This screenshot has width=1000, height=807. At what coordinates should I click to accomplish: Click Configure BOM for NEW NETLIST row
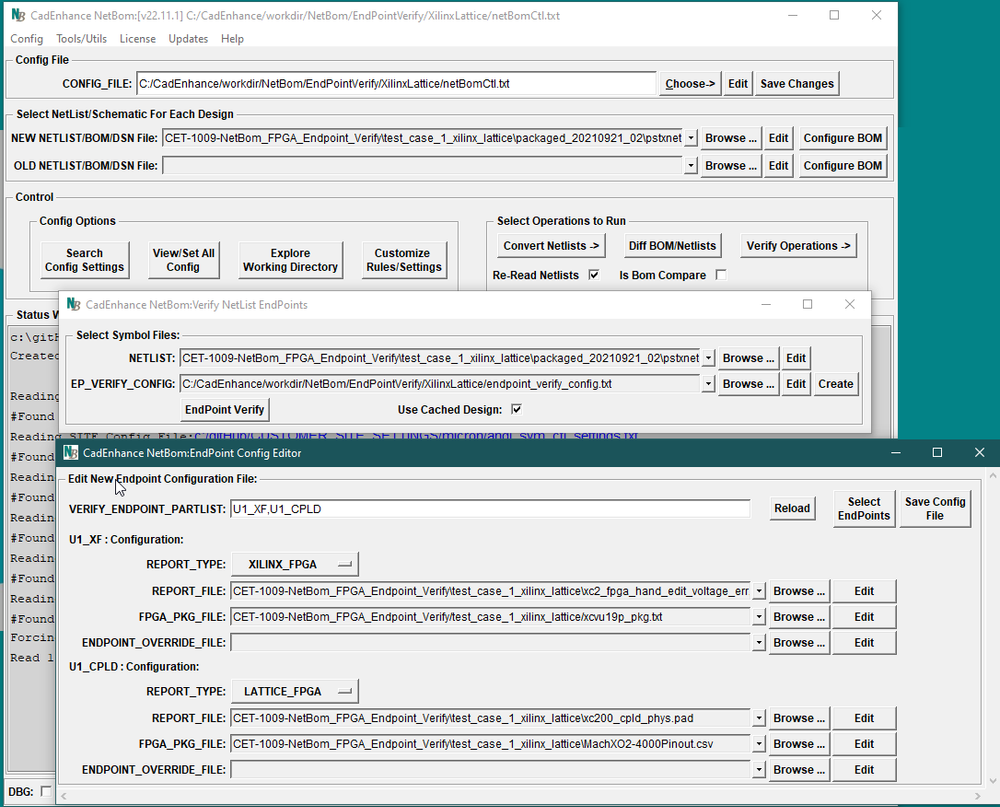tap(842, 138)
